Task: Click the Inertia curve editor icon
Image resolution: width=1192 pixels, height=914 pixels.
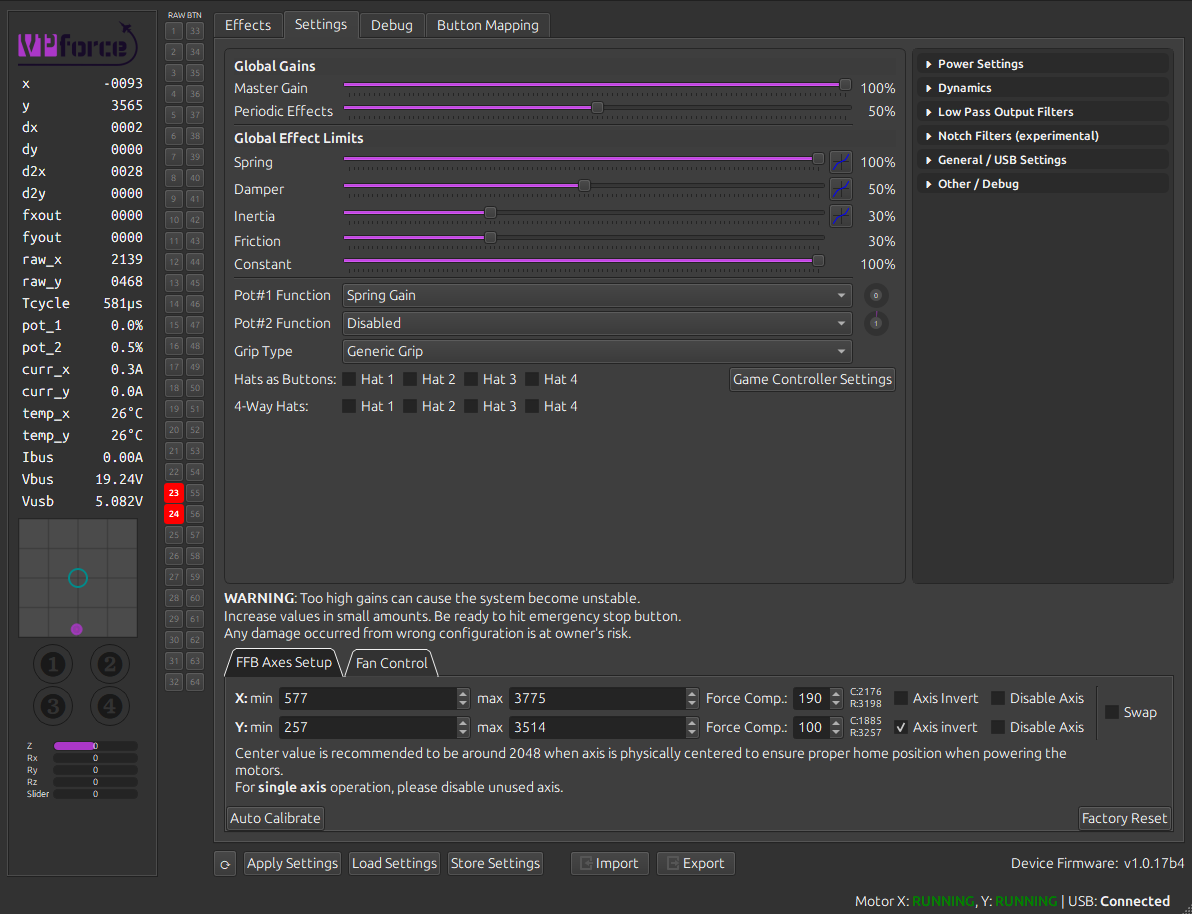Action: pyautogui.click(x=840, y=216)
